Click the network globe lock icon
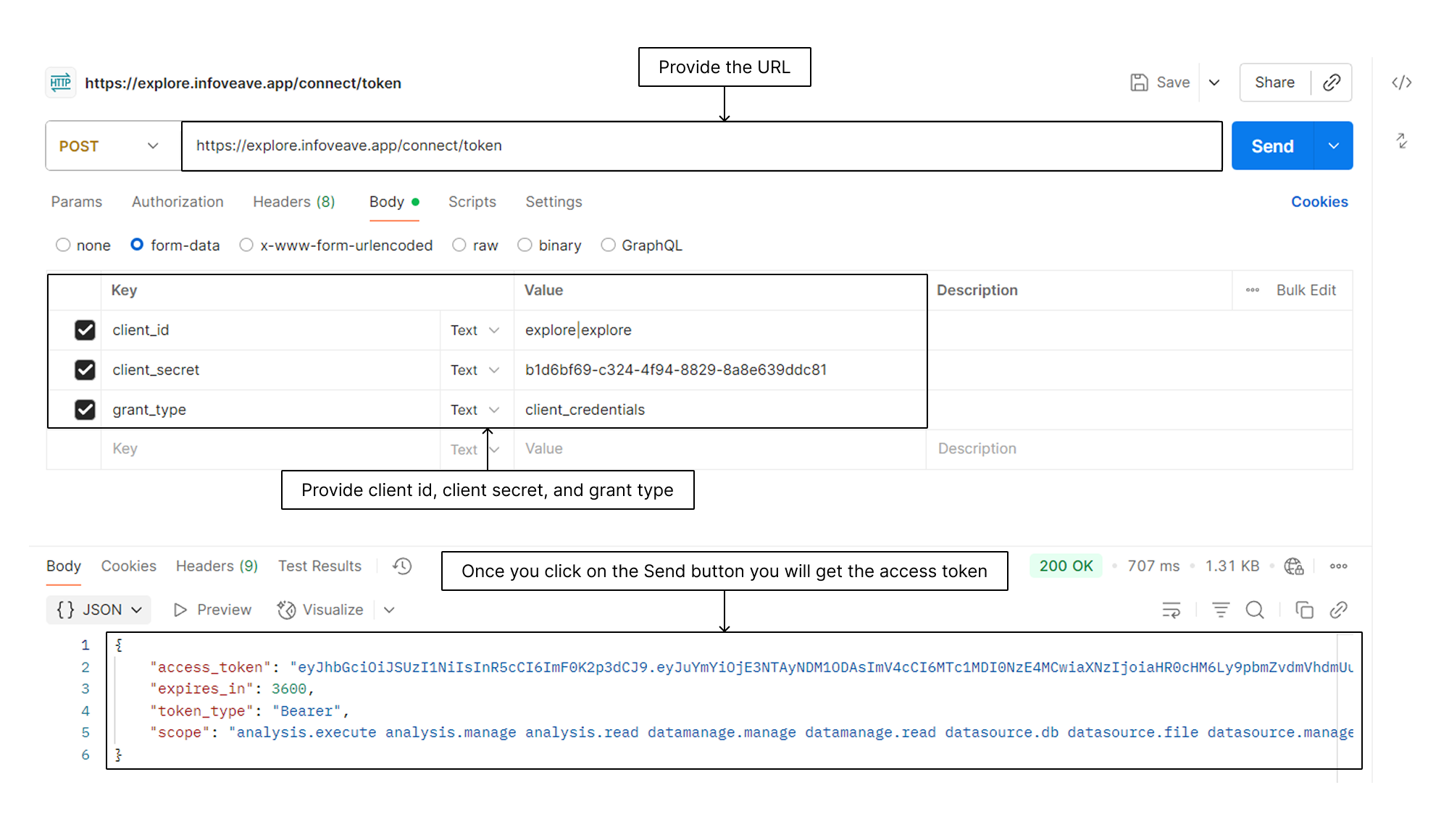1449x840 pixels. click(x=1294, y=566)
